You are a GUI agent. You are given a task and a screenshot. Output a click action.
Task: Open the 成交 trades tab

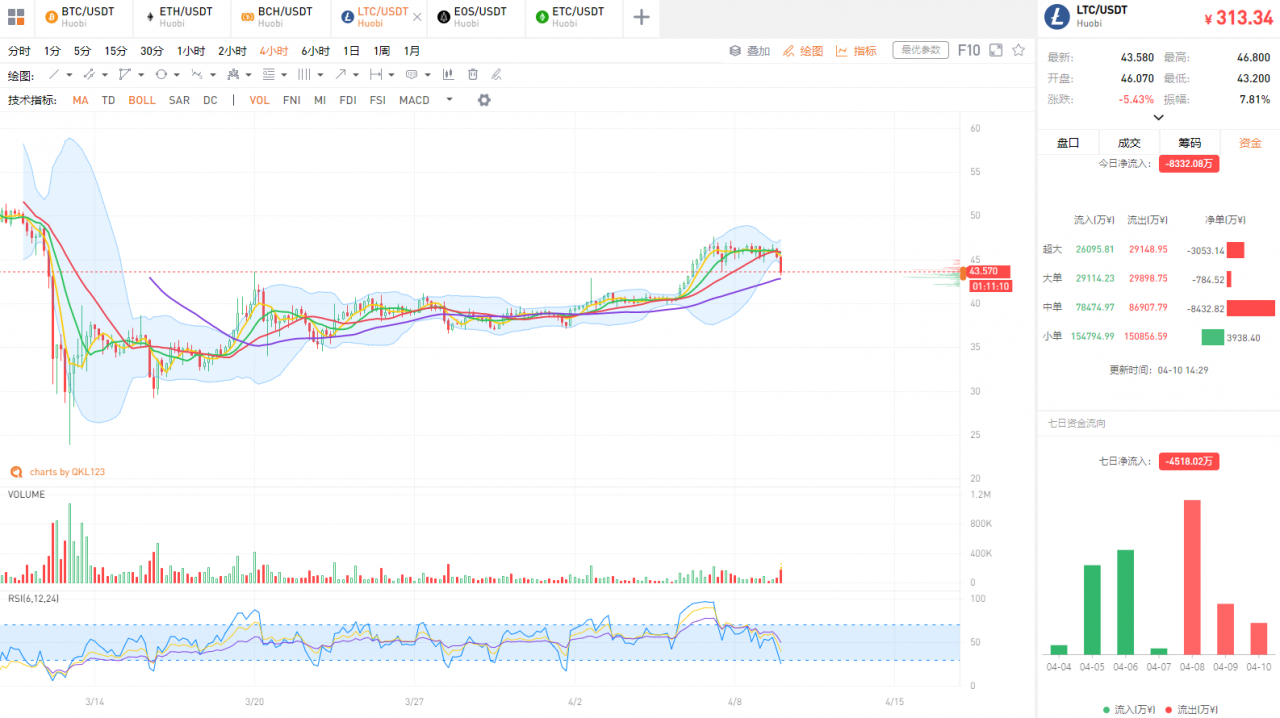1129,143
